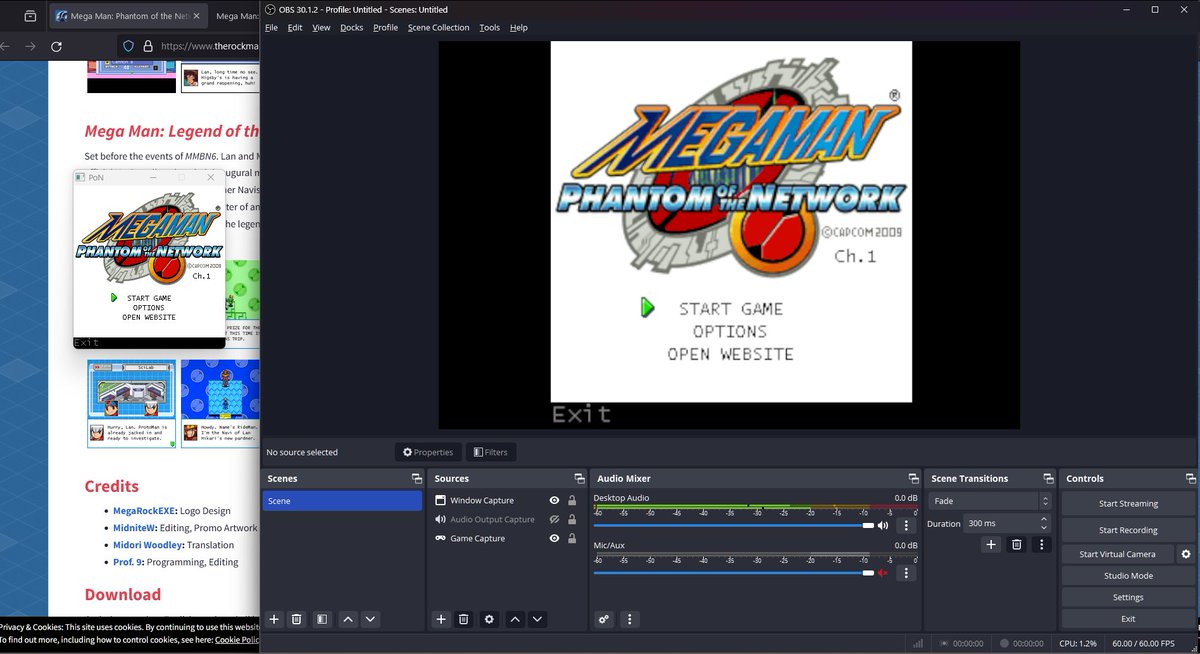
Task: Open the File menu in OBS
Action: pos(271,28)
